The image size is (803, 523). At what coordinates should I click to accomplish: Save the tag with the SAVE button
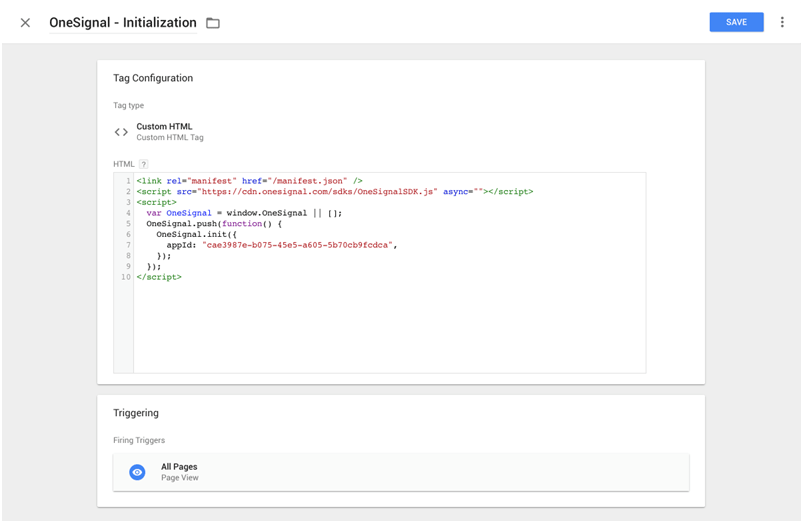click(x=736, y=22)
